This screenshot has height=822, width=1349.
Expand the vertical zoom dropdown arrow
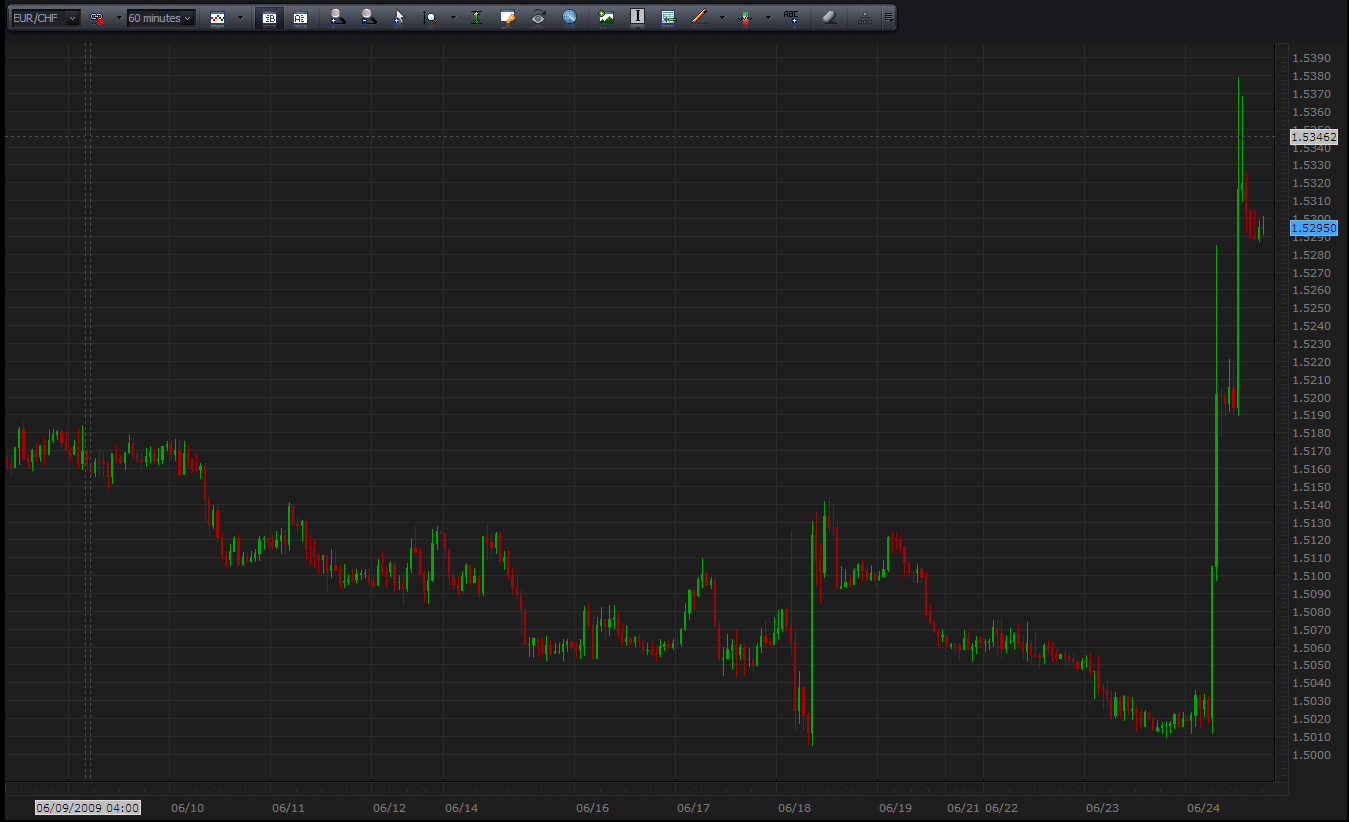point(453,18)
